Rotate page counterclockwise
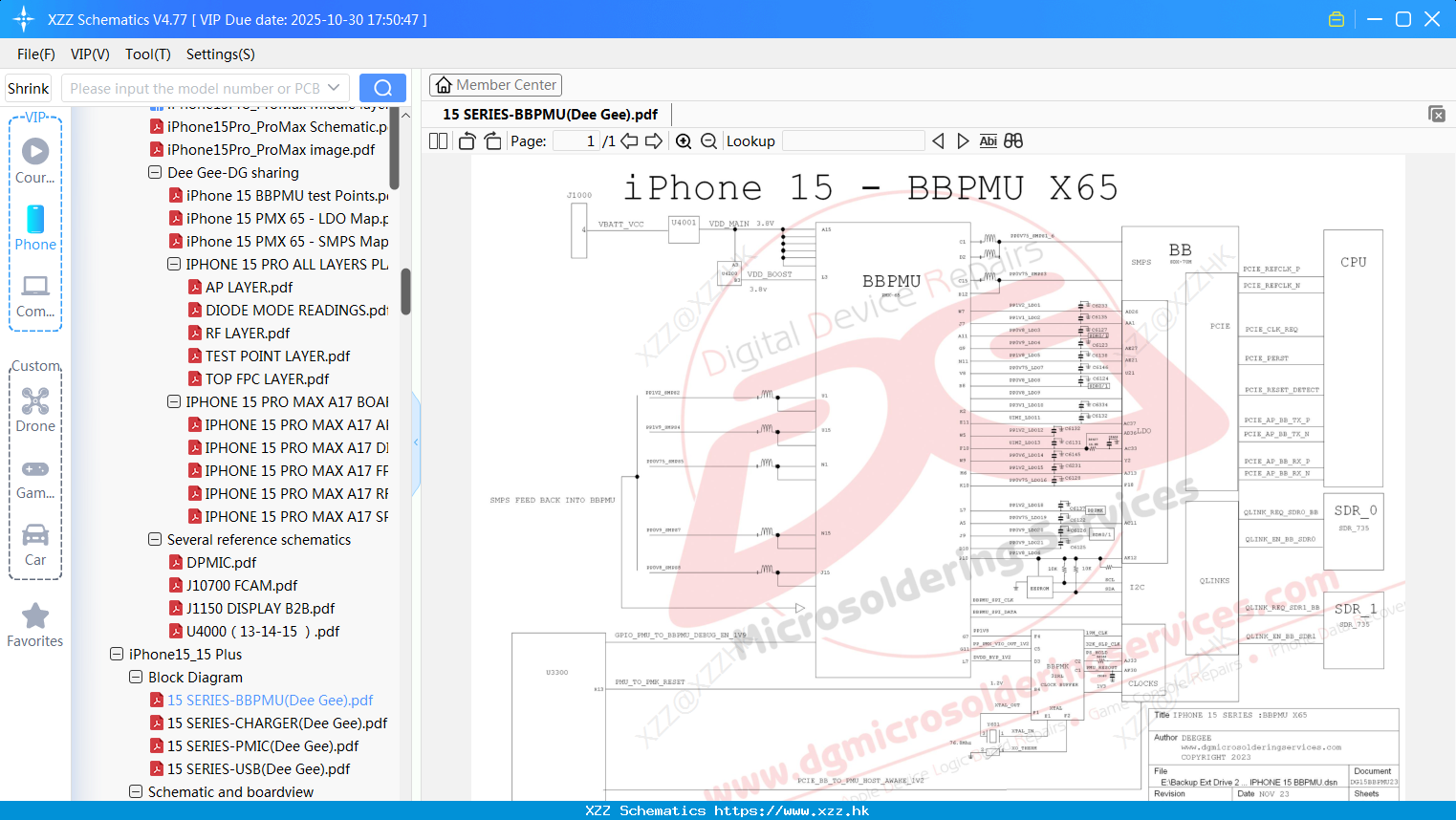 coord(467,140)
